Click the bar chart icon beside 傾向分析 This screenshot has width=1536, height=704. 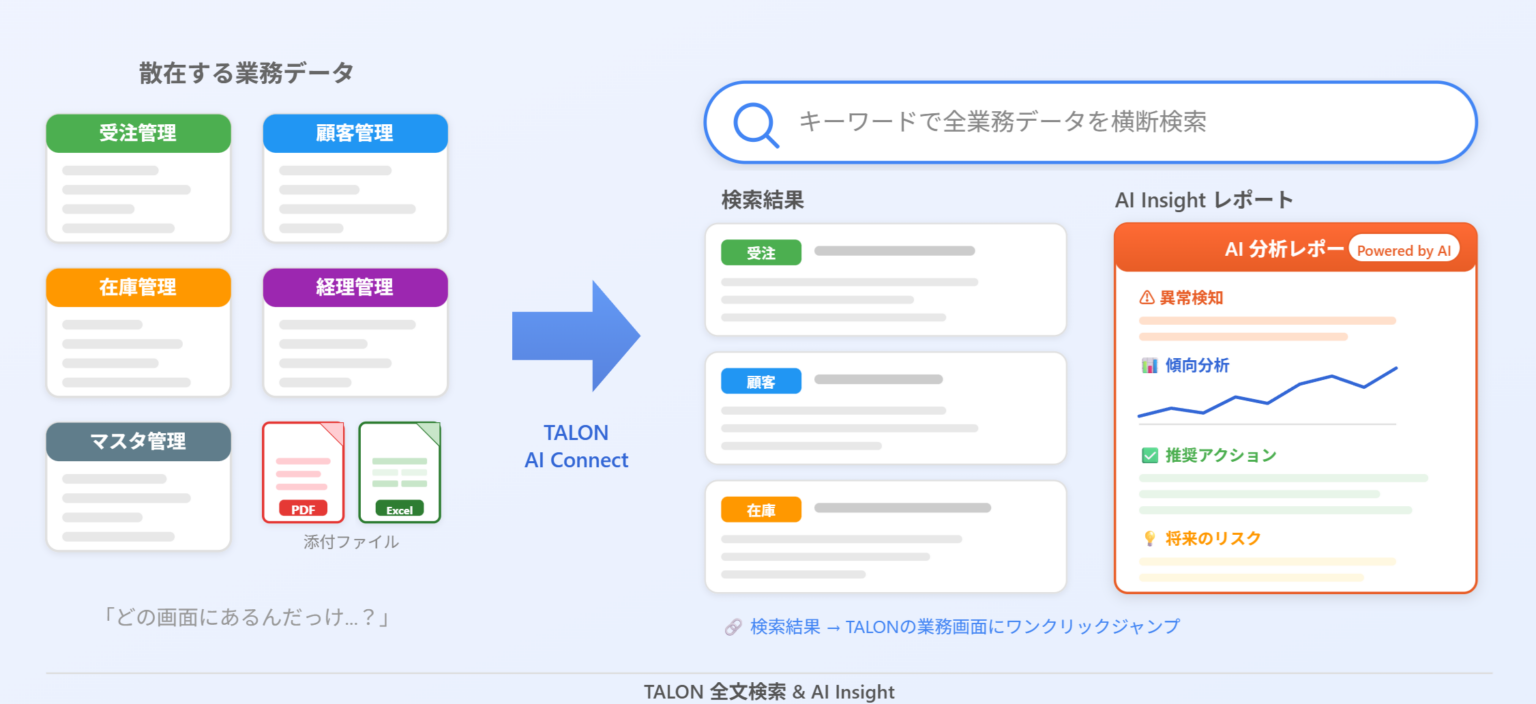pyautogui.click(x=1149, y=366)
